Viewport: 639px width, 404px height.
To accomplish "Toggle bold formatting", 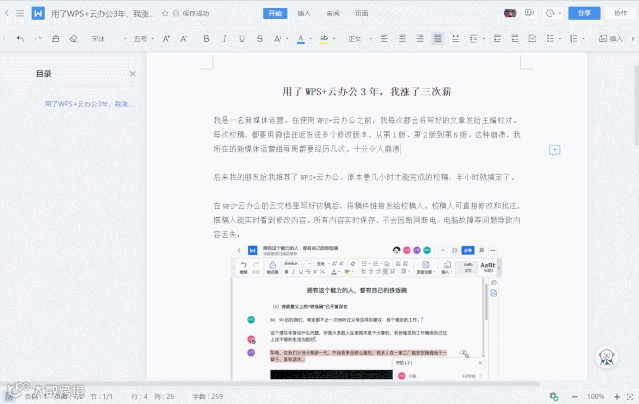I will (206, 39).
